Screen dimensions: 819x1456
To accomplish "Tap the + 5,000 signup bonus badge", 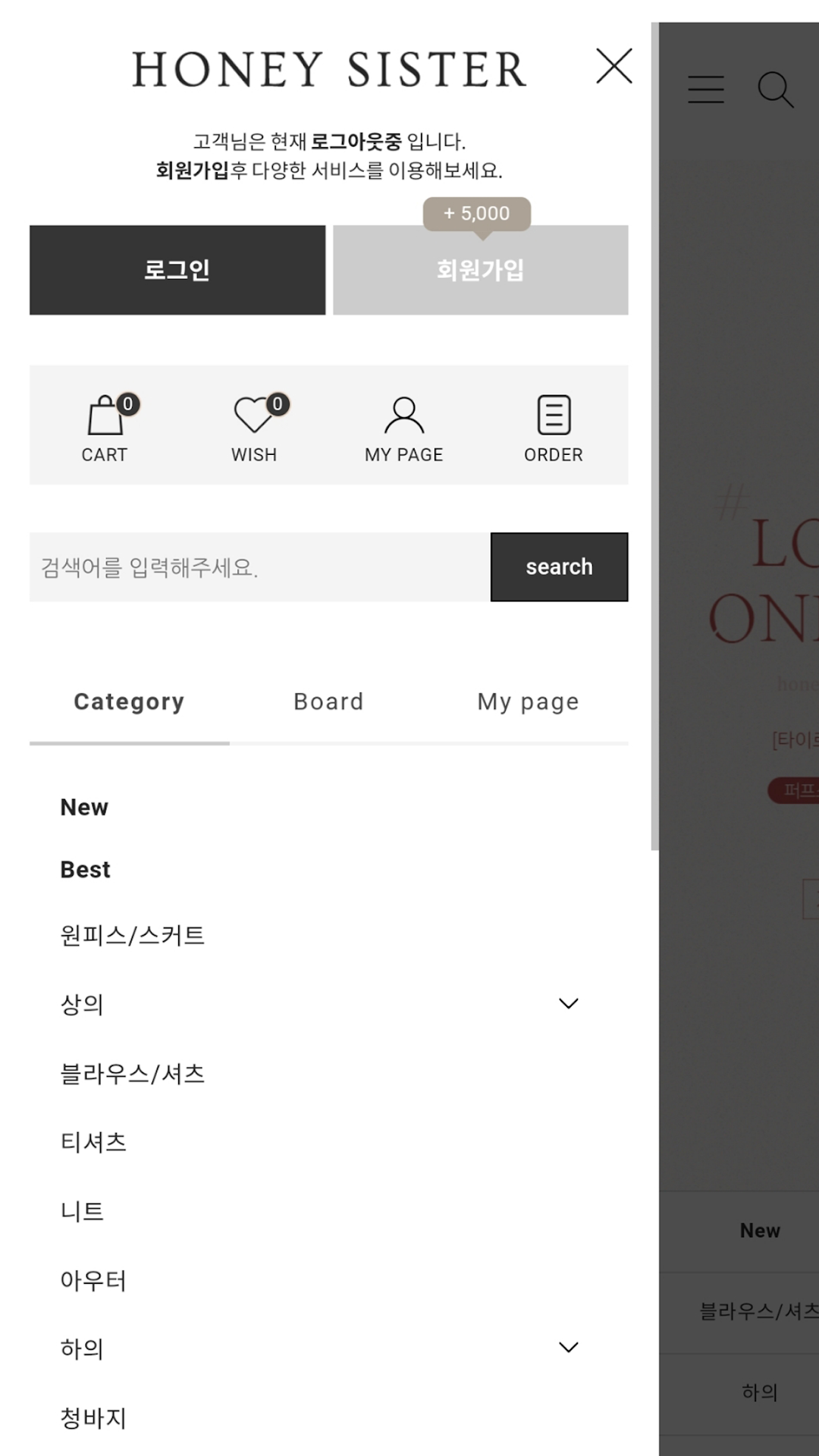I will (477, 214).
